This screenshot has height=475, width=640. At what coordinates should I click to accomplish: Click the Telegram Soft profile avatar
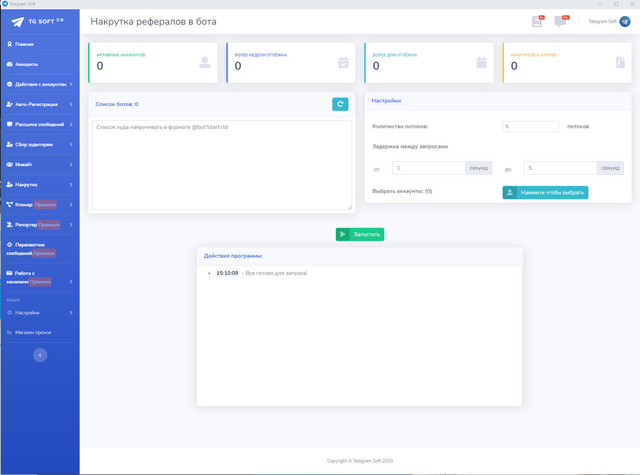click(625, 21)
